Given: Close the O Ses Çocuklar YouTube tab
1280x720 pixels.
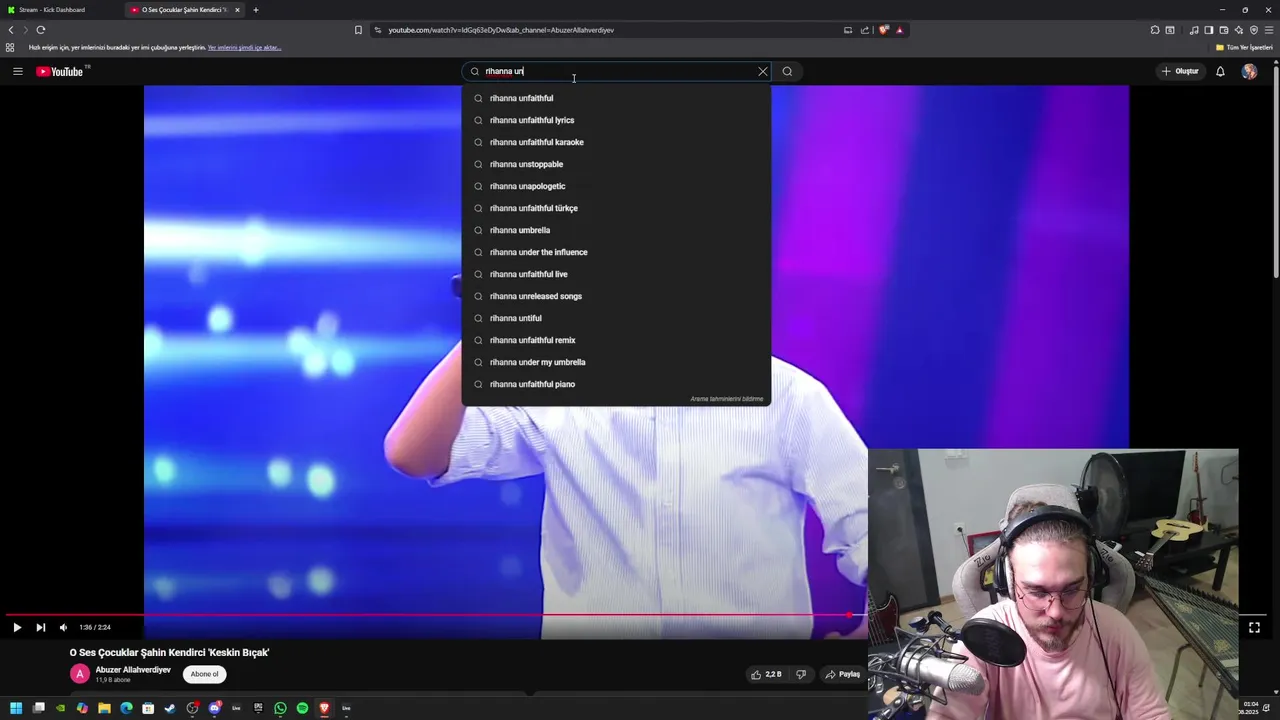Looking at the screenshot, I should click(237, 10).
